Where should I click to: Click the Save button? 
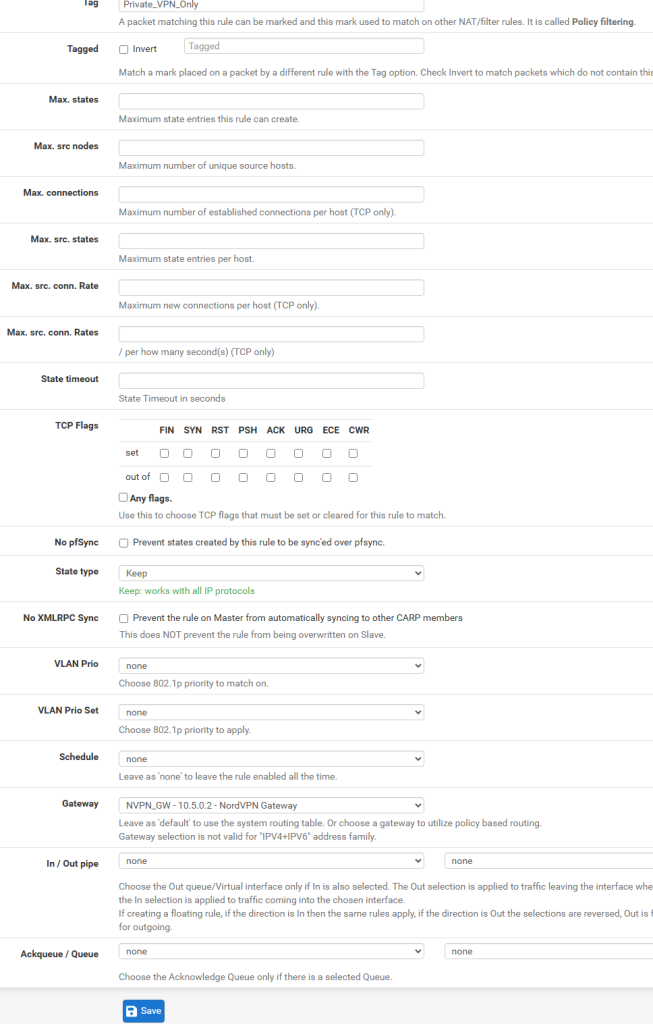pyautogui.click(x=143, y=1011)
